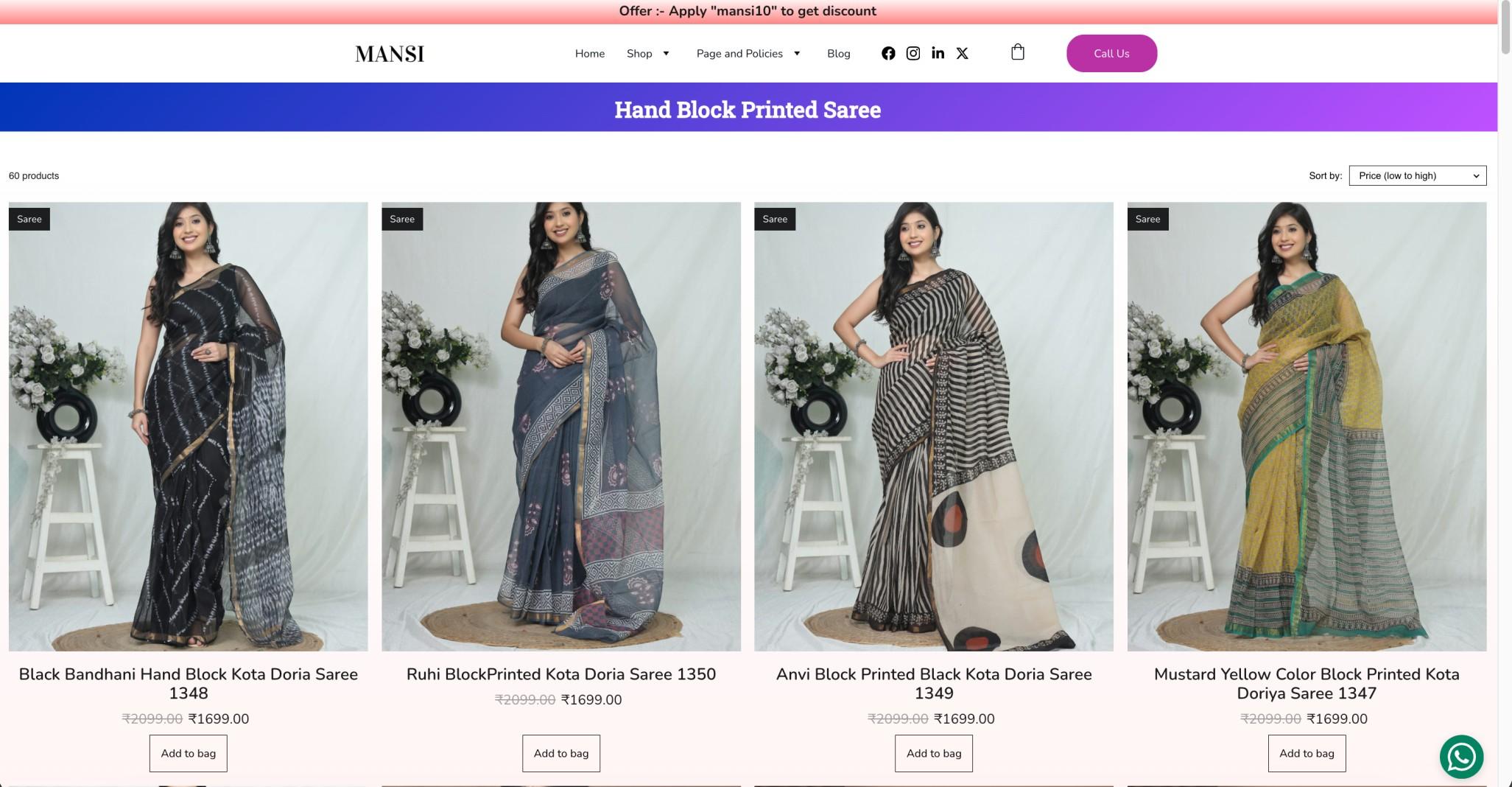Add Mustard Yellow saree 1347 to bag

point(1307,753)
